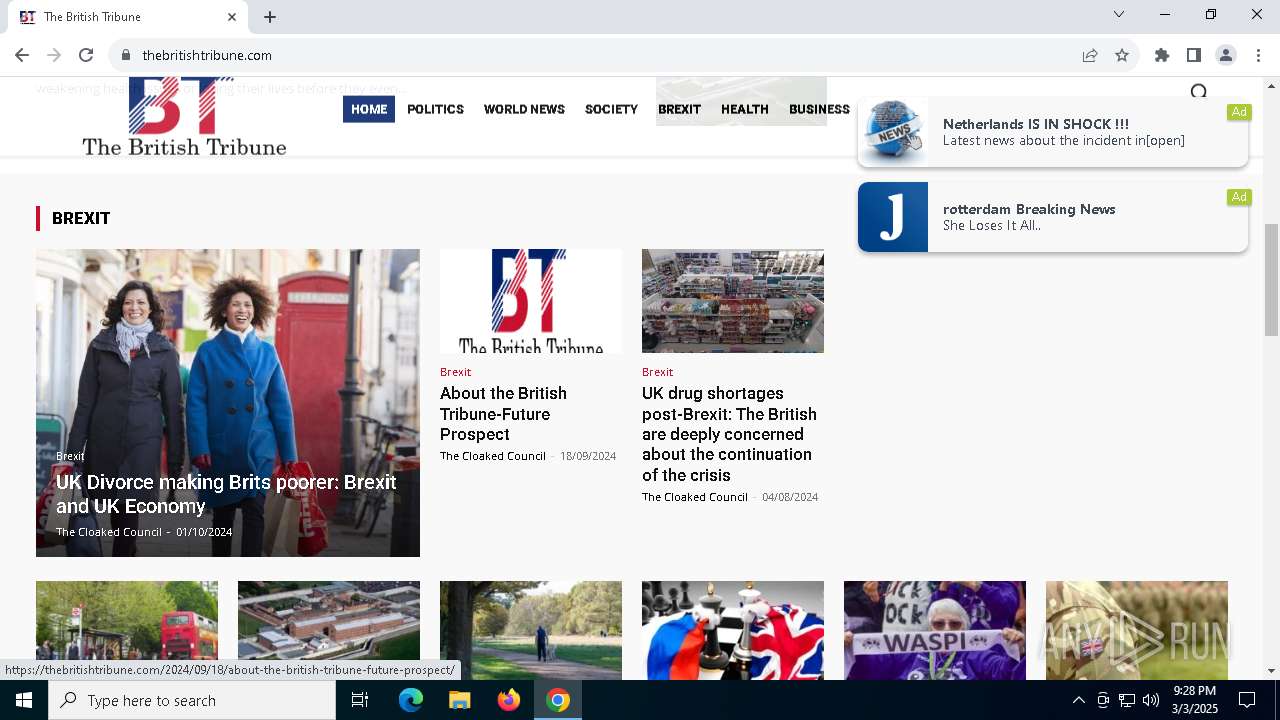Screen dimensions: 1280x720
Task: Open Task View on the taskbar
Action: pos(360,700)
